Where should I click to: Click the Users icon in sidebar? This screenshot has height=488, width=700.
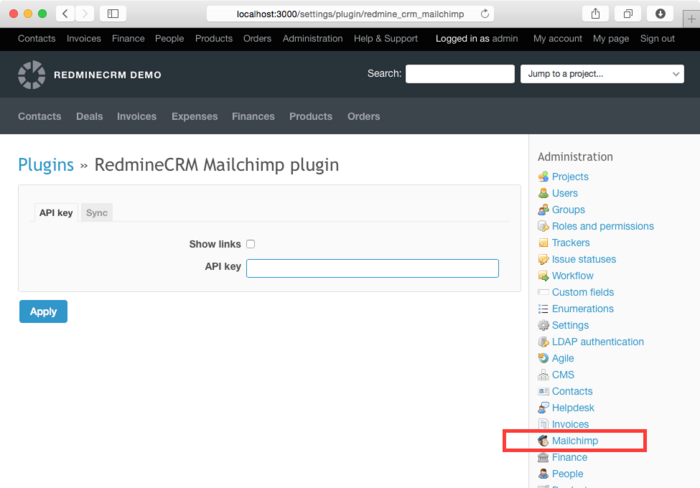point(543,193)
